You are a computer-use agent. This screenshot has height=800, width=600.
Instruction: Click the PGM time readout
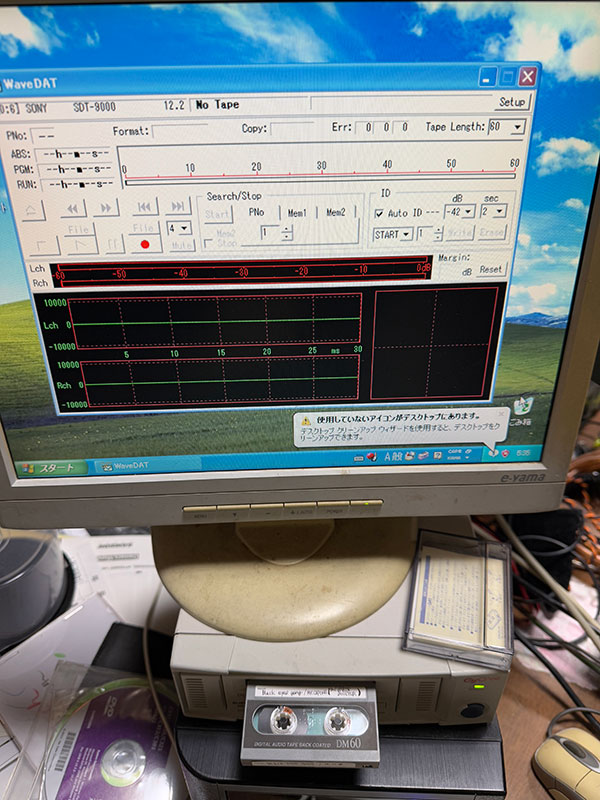point(77,168)
